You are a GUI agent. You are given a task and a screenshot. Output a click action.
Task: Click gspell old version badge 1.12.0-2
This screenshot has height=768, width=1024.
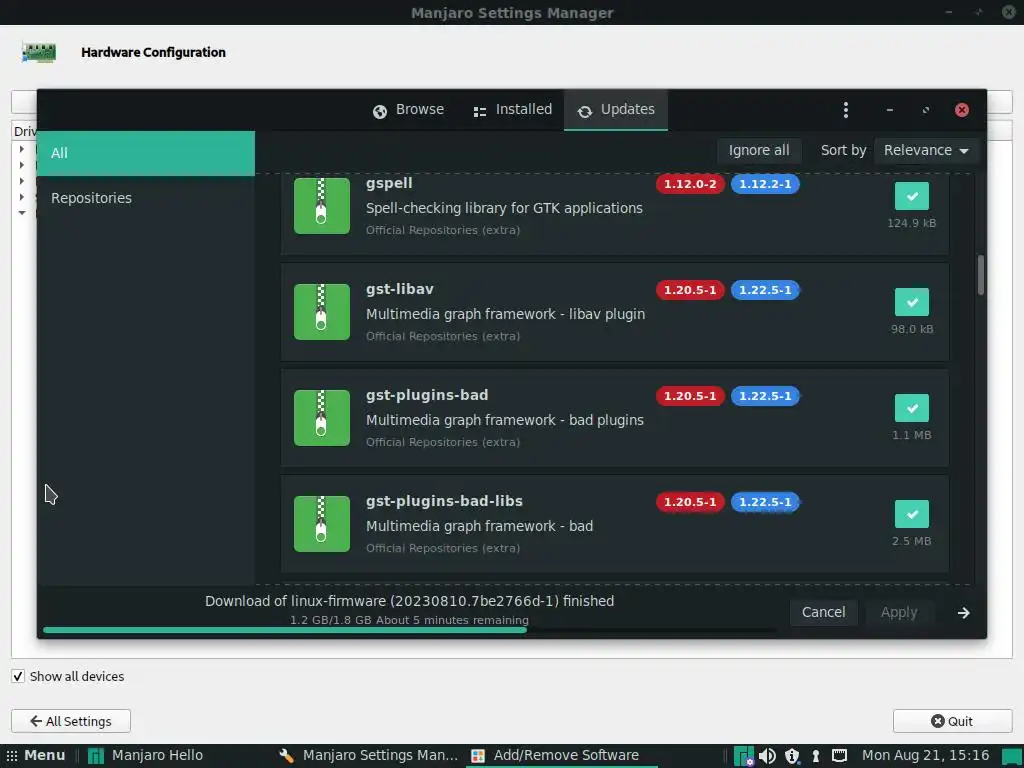pyautogui.click(x=690, y=184)
